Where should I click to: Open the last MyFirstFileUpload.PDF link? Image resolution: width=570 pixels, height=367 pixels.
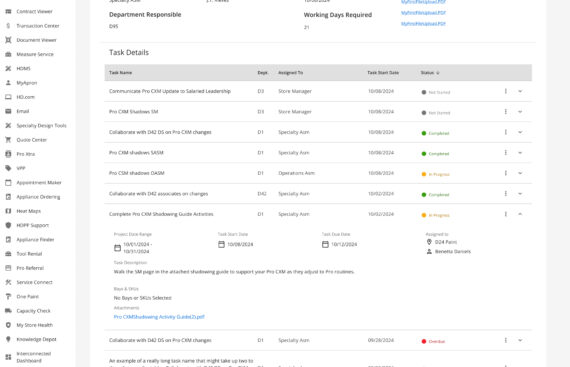(x=423, y=24)
